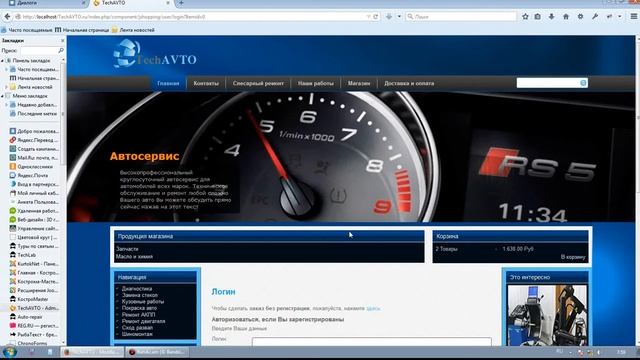Reload the page with the refresh icon
This screenshot has width=640, height=360.
[376, 17]
